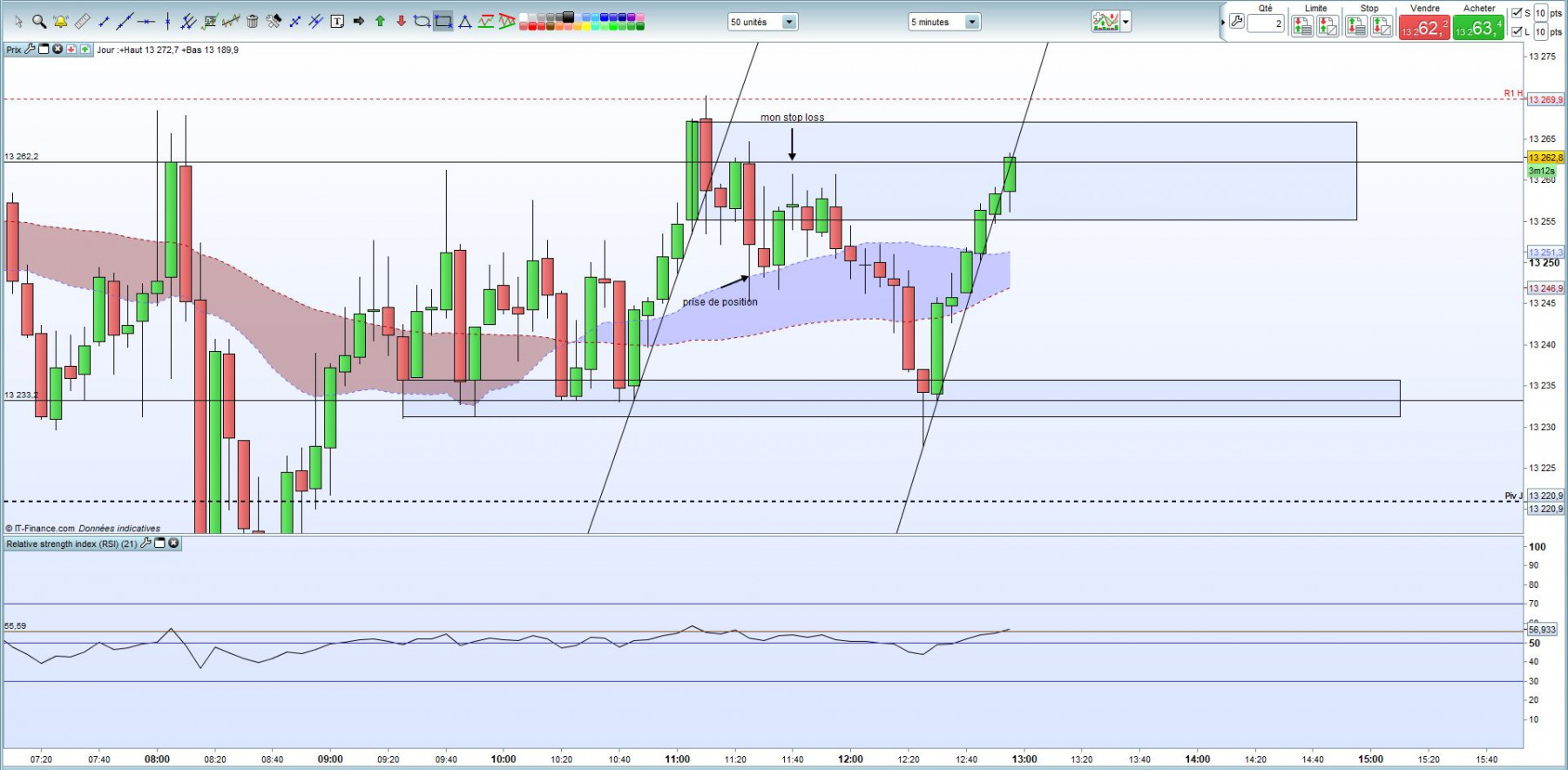Click the RSI value 56,933 label
The image size is (1568, 770).
click(1542, 629)
